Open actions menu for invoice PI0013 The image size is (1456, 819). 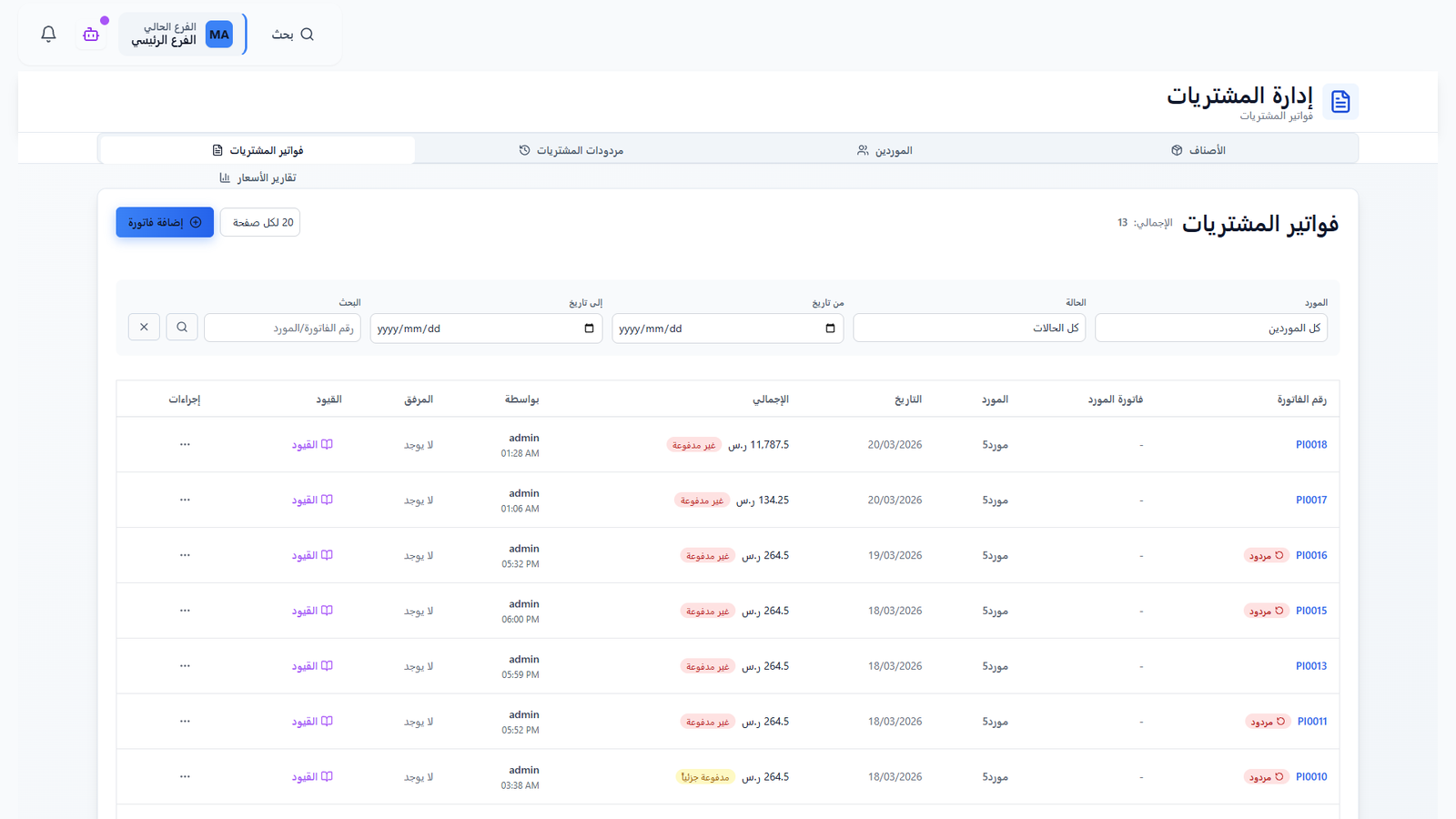coord(185,666)
